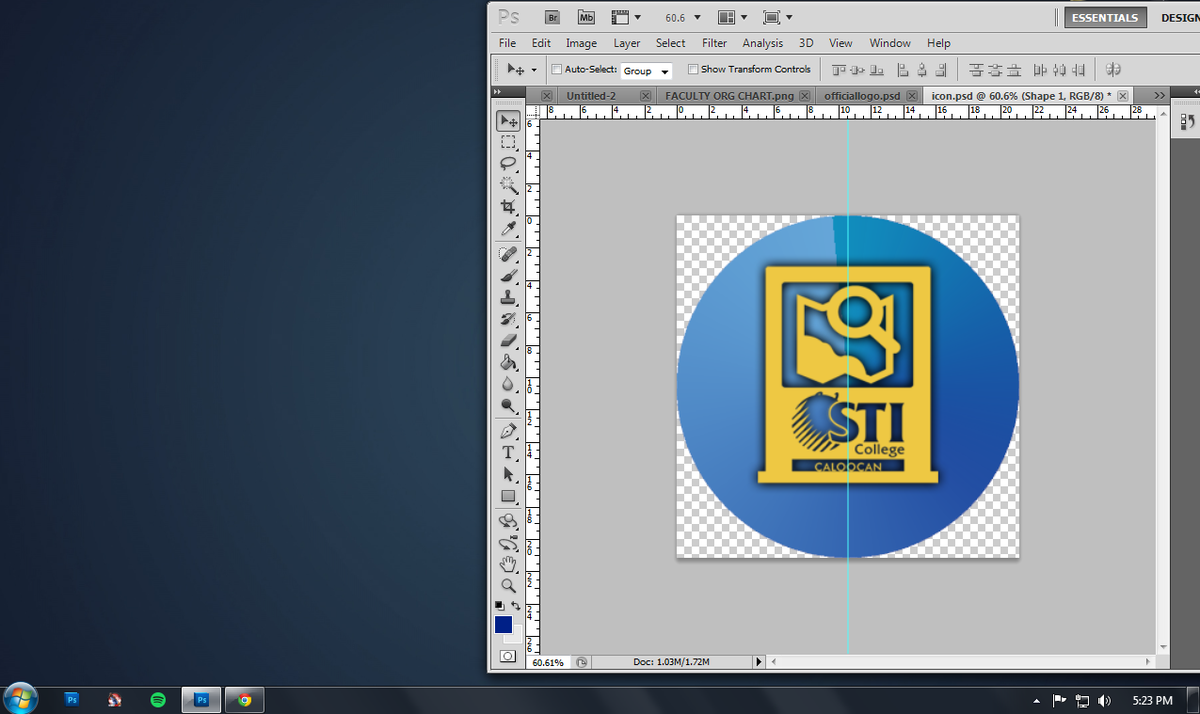
Task: Open the Edit menu
Action: (x=541, y=43)
